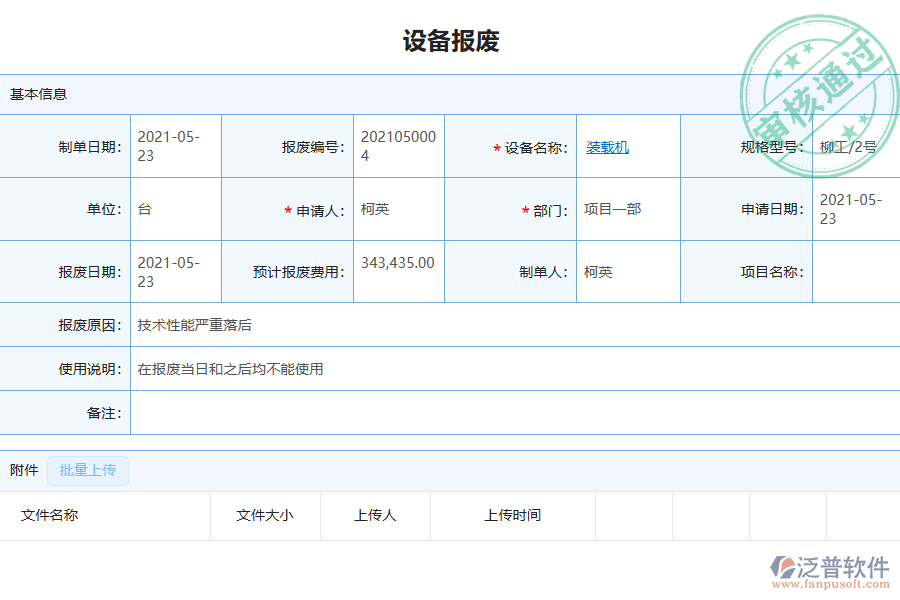Screen dimensions: 900x600
Task: Open the 装载机 equipment link
Action: (x=606, y=146)
